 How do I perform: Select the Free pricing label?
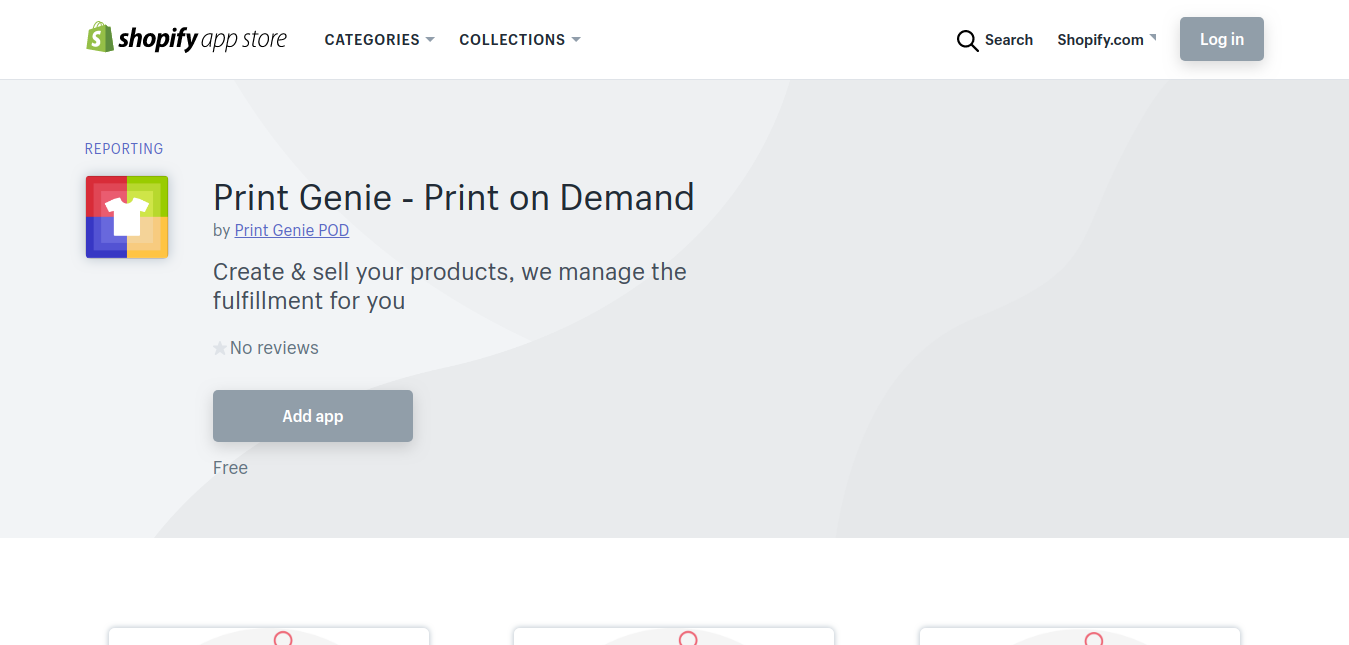(230, 468)
